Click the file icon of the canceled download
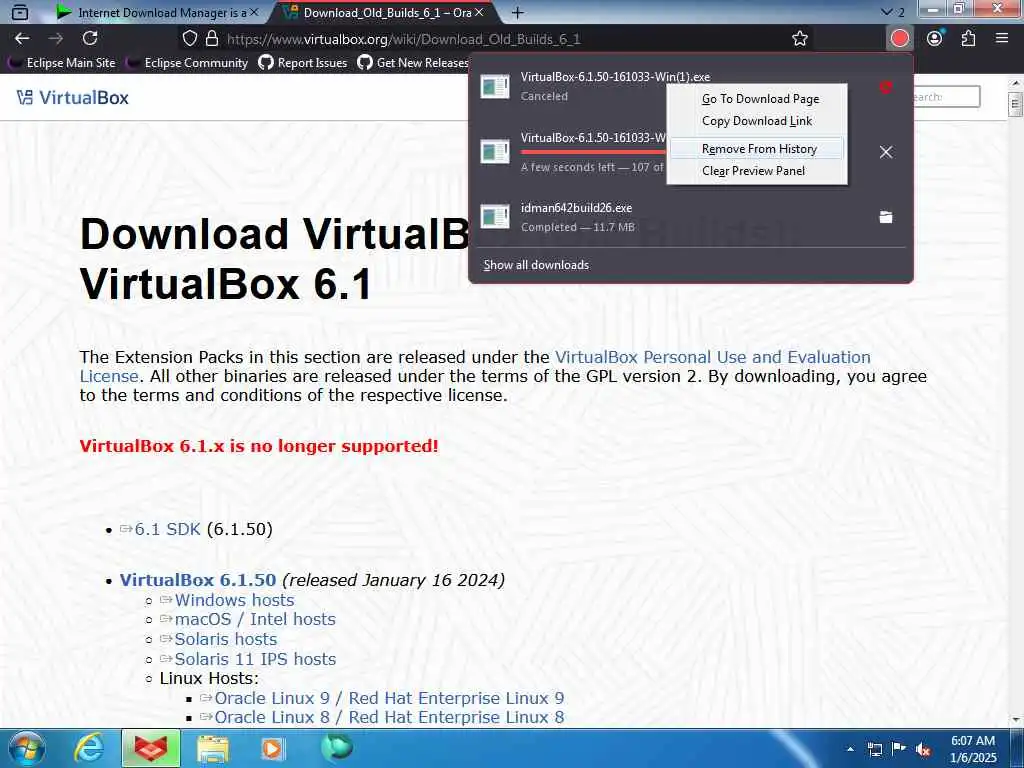 494,86
